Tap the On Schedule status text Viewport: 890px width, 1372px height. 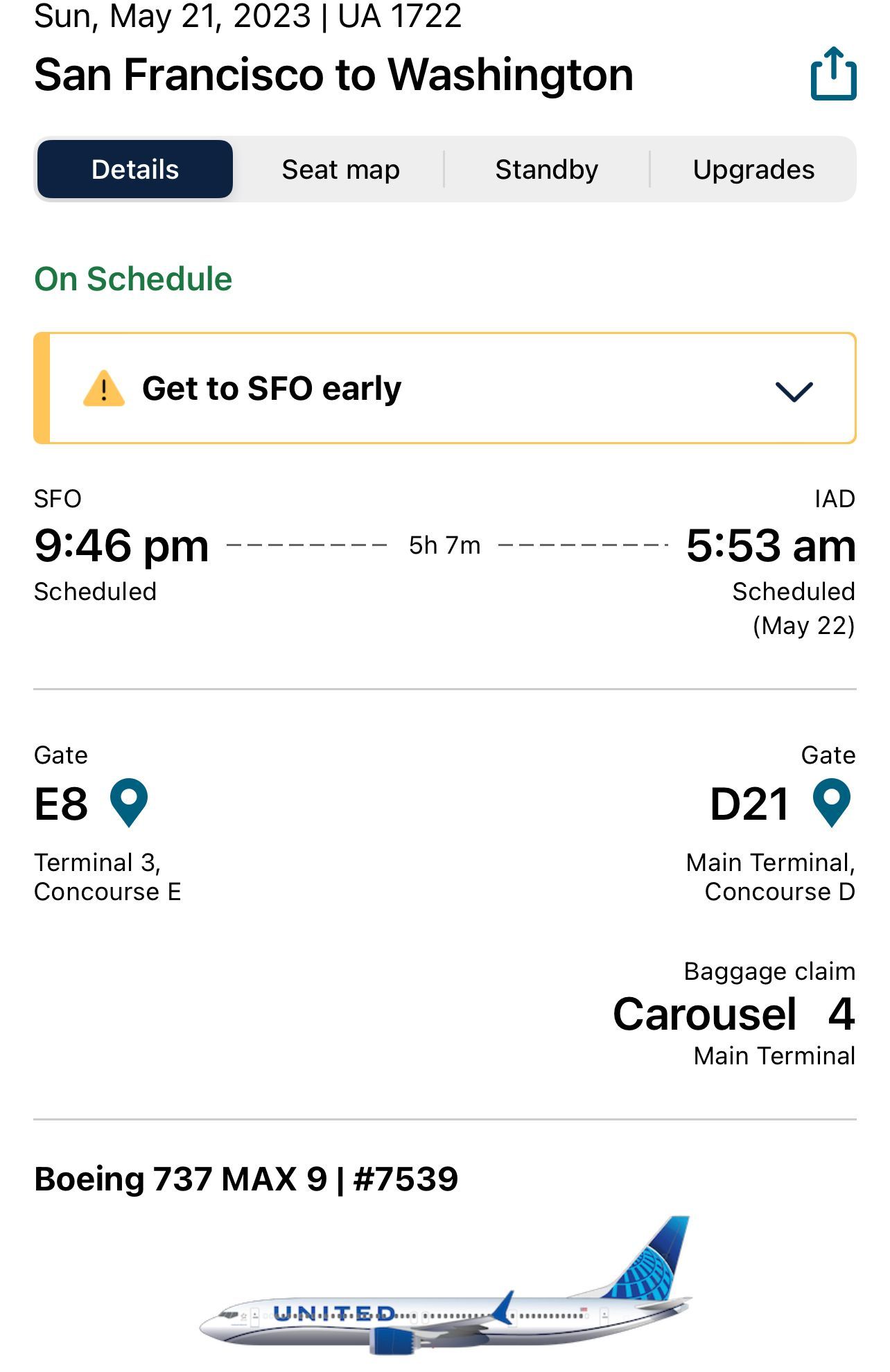[x=133, y=279]
